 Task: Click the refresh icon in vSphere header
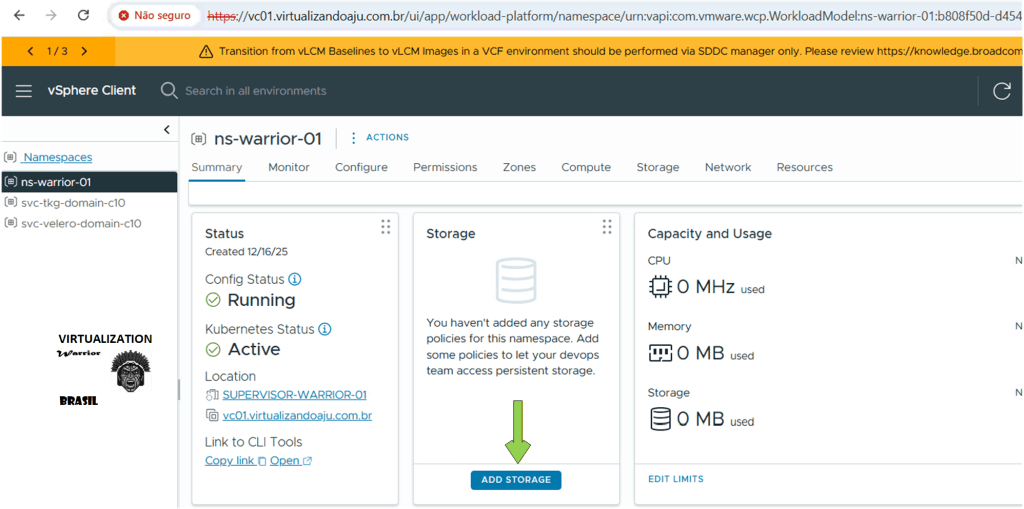pos(1001,91)
